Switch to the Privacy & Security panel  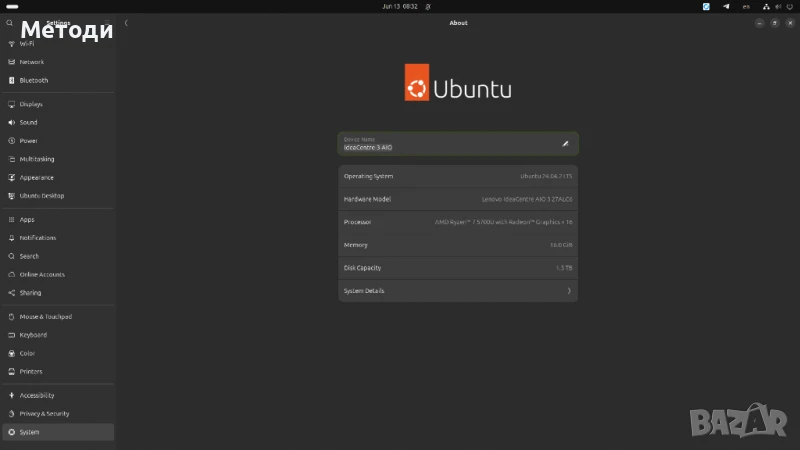coord(44,413)
